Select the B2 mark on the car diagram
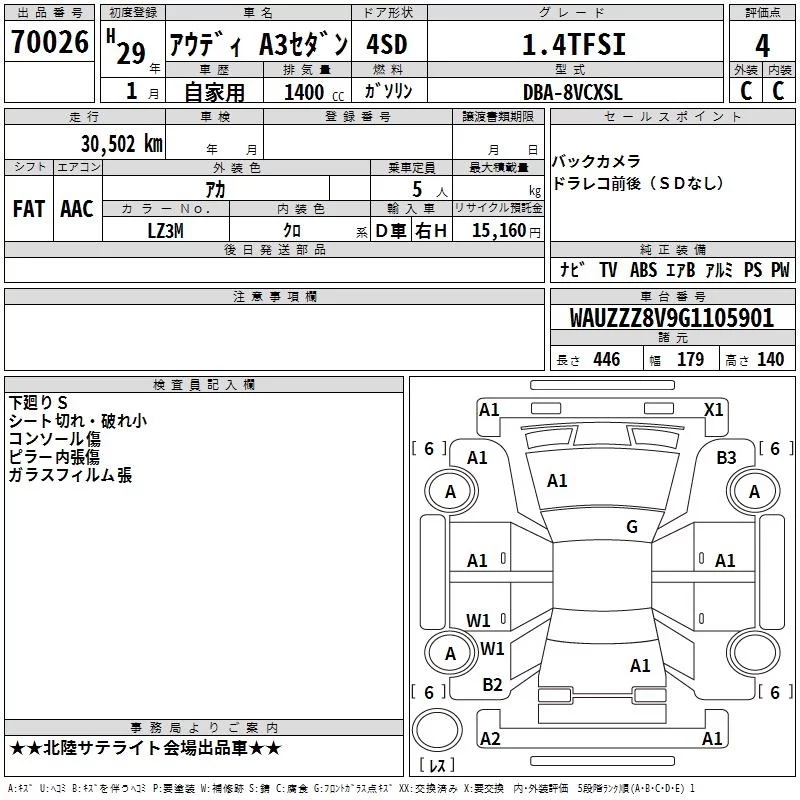 click(492, 684)
